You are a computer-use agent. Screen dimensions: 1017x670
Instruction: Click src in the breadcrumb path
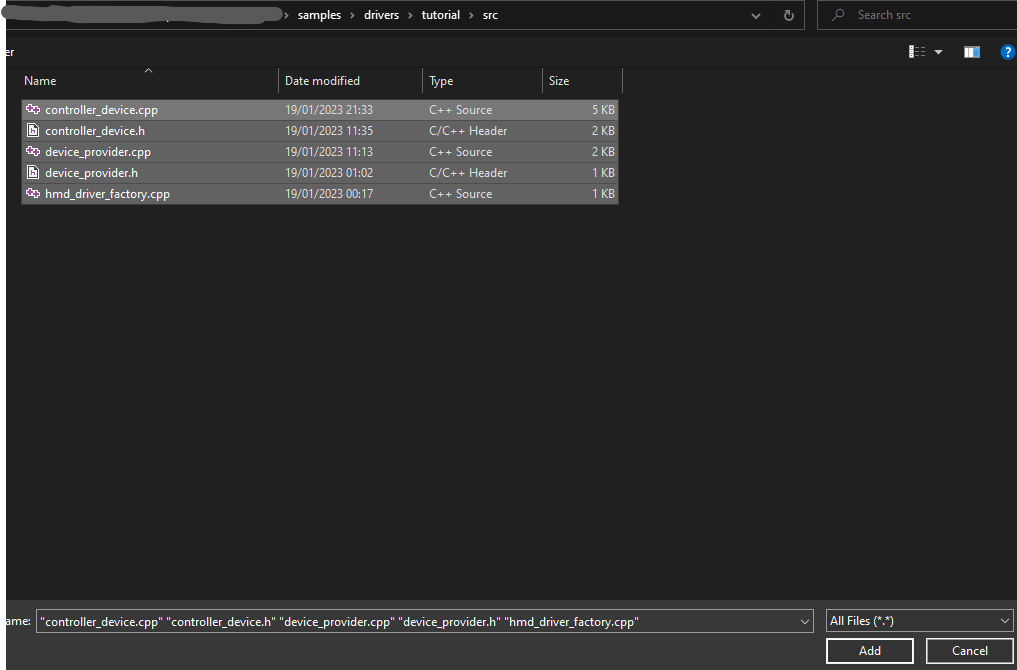490,15
